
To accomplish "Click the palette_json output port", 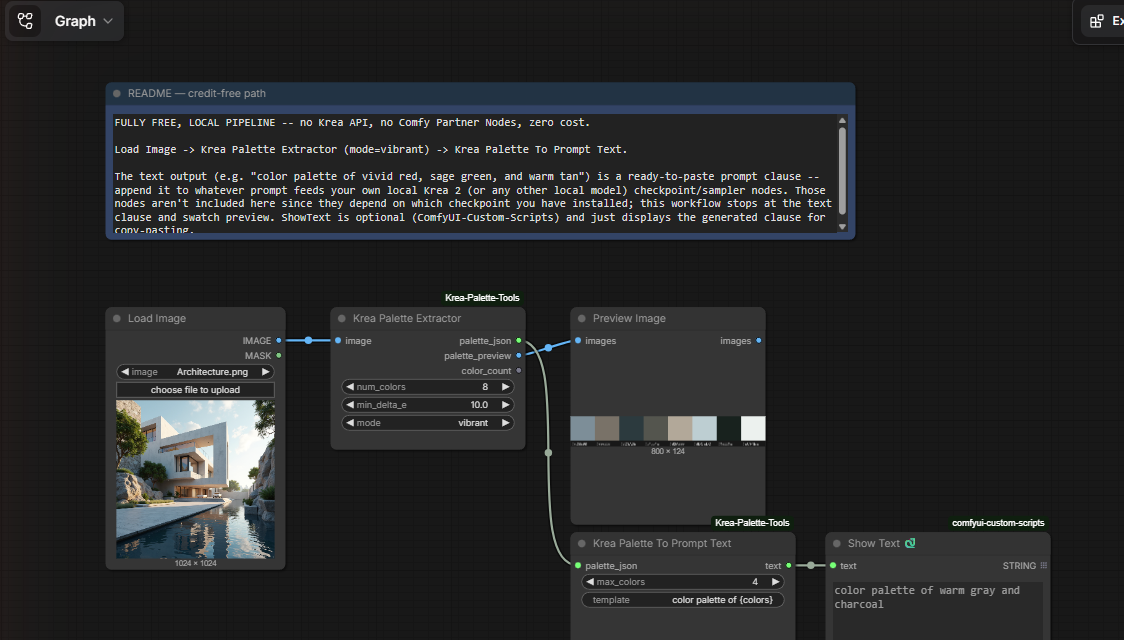I will pos(519,340).
